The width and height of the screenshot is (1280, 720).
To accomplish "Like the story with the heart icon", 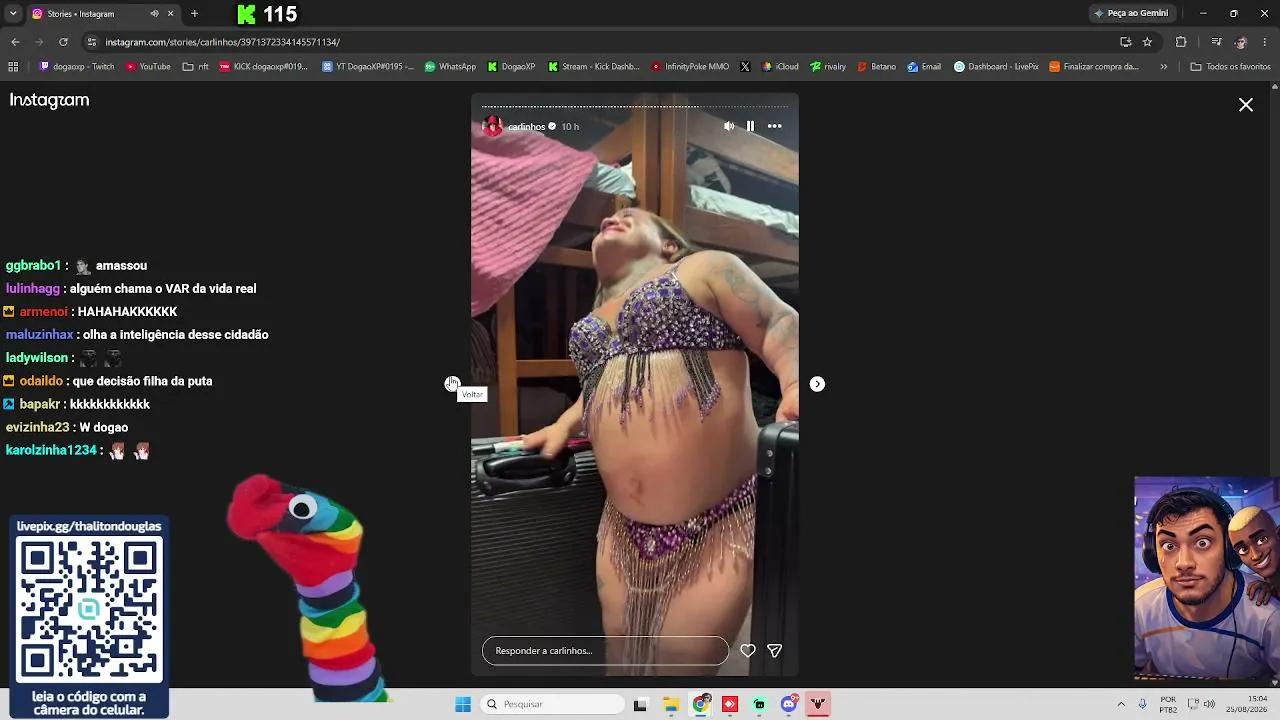I will pos(748,651).
